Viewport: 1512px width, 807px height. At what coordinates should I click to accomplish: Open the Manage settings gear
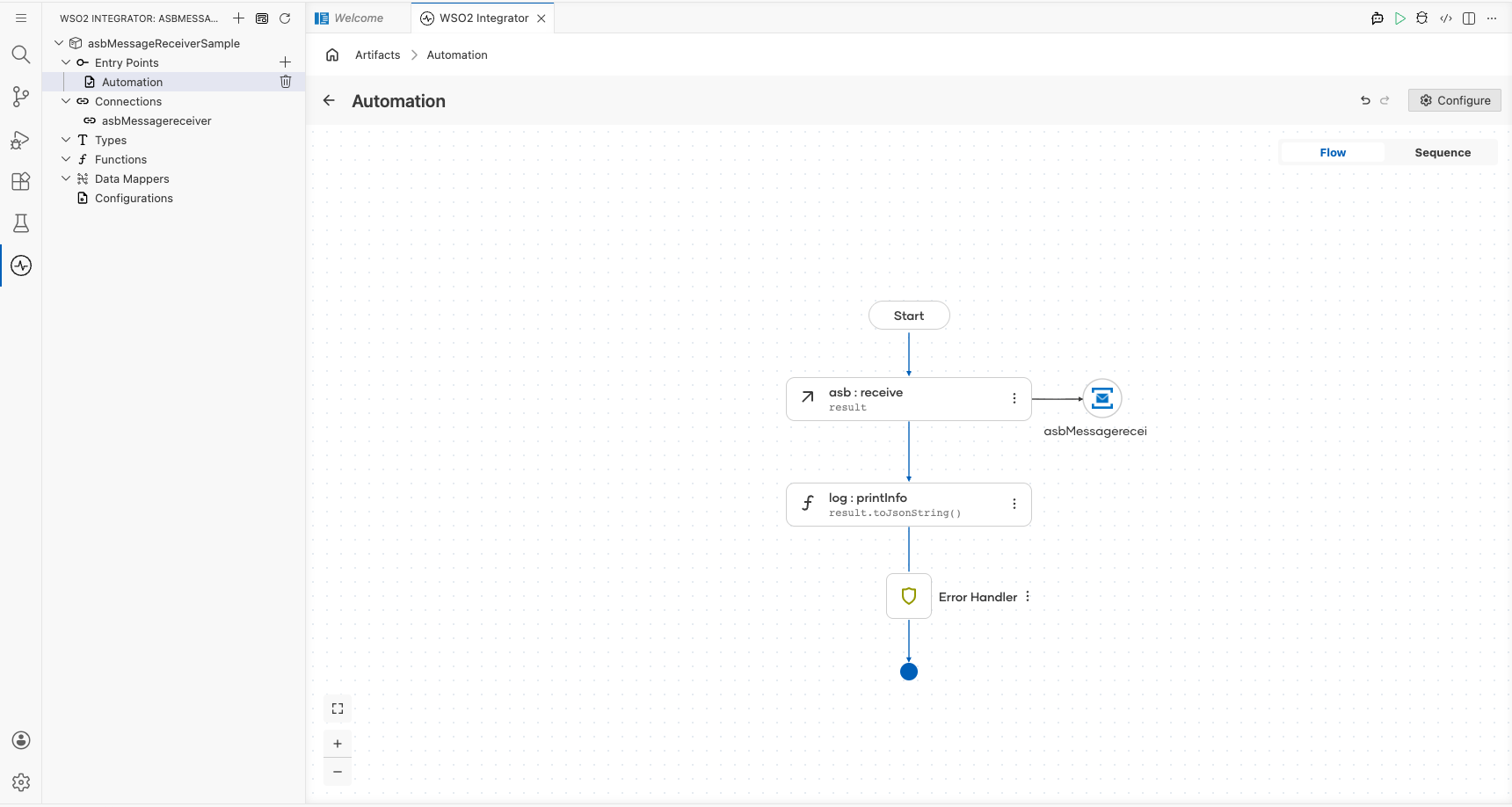[x=21, y=782]
